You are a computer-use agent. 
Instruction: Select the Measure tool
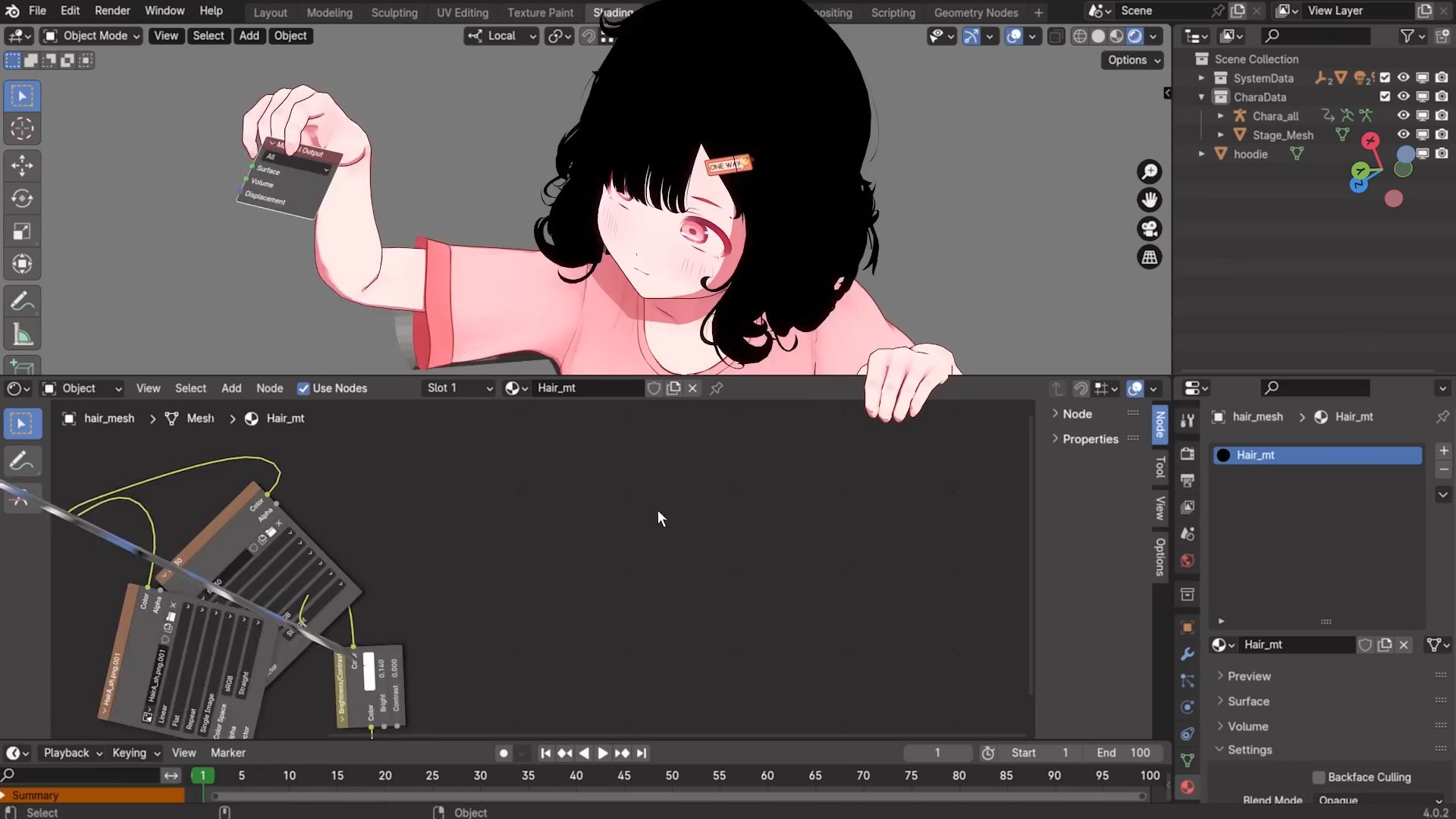click(22, 334)
